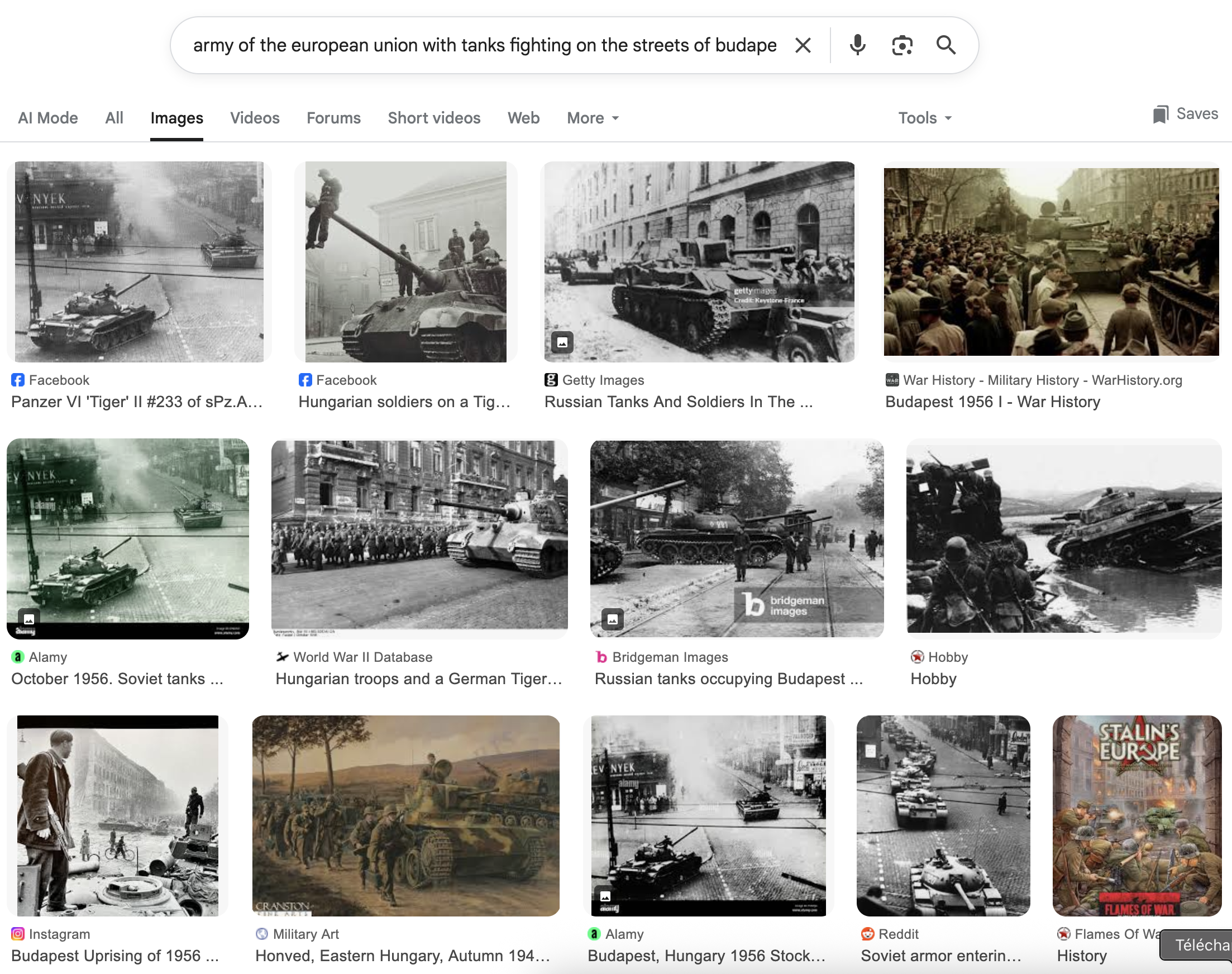Open the Stalin's Europe cover thumbnail
1232x974 pixels.
[x=1137, y=815]
